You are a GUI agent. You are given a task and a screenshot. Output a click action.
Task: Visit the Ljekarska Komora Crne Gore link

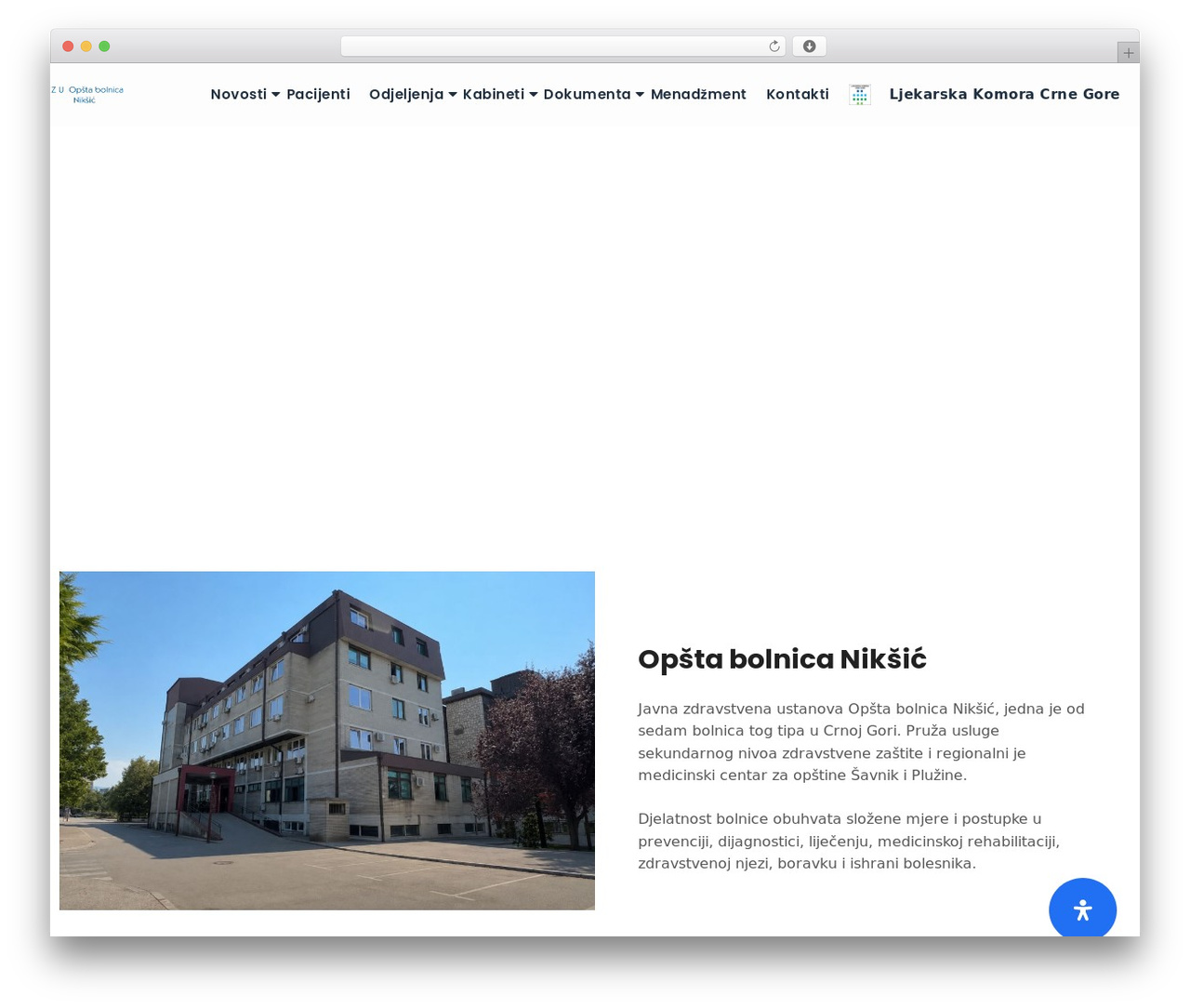click(1004, 94)
